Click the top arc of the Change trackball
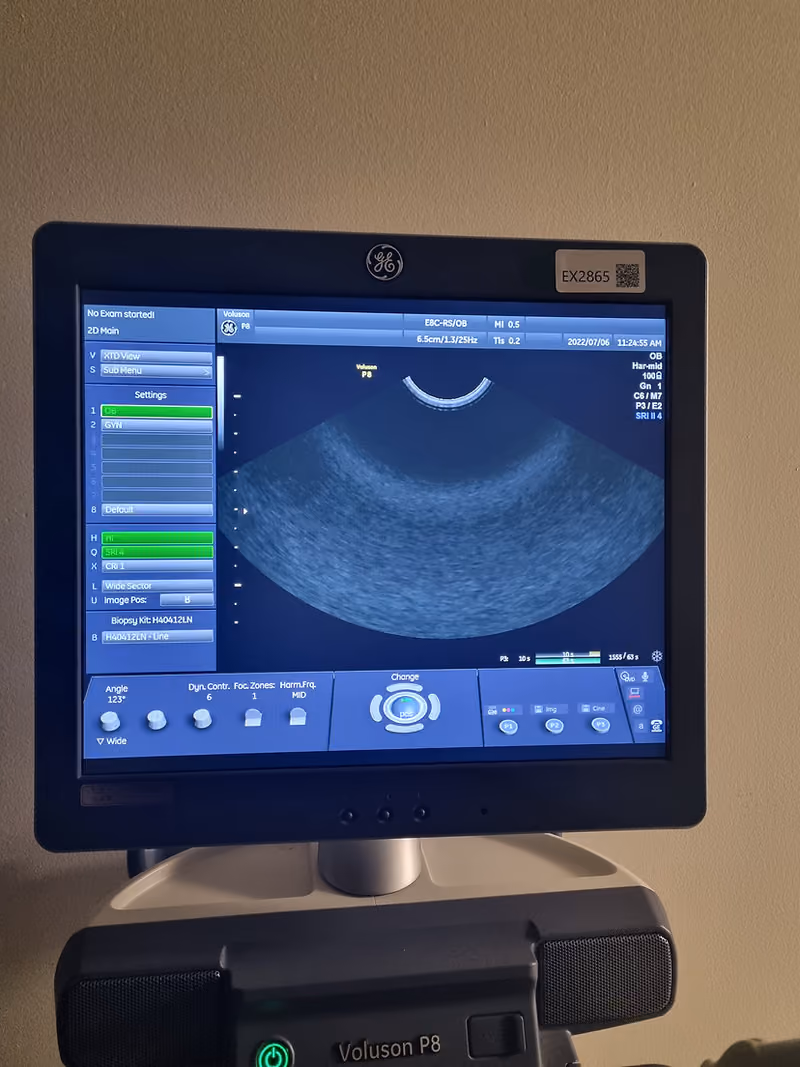 tap(405, 689)
